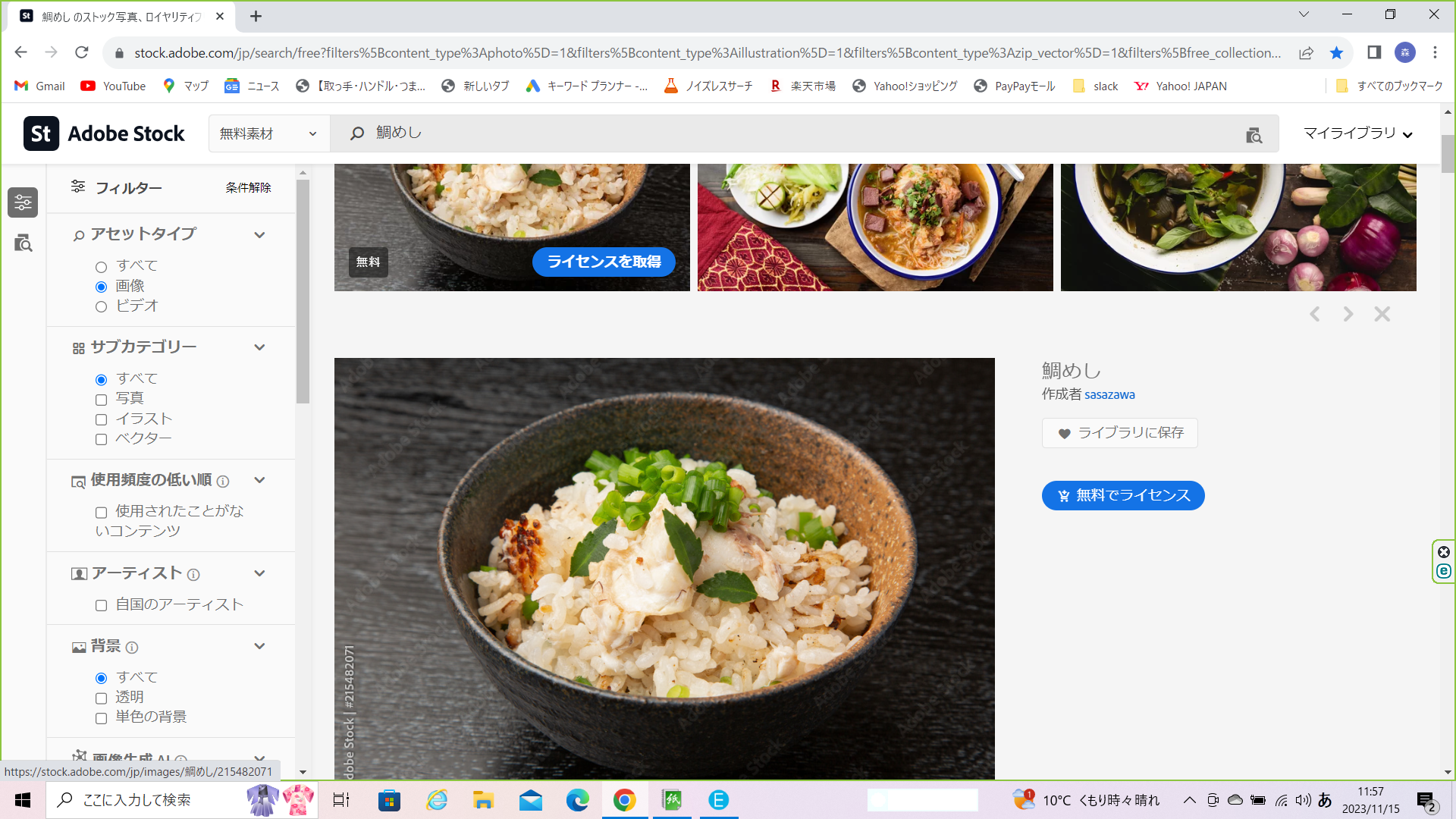Click 無料でライセンス button

(1123, 495)
